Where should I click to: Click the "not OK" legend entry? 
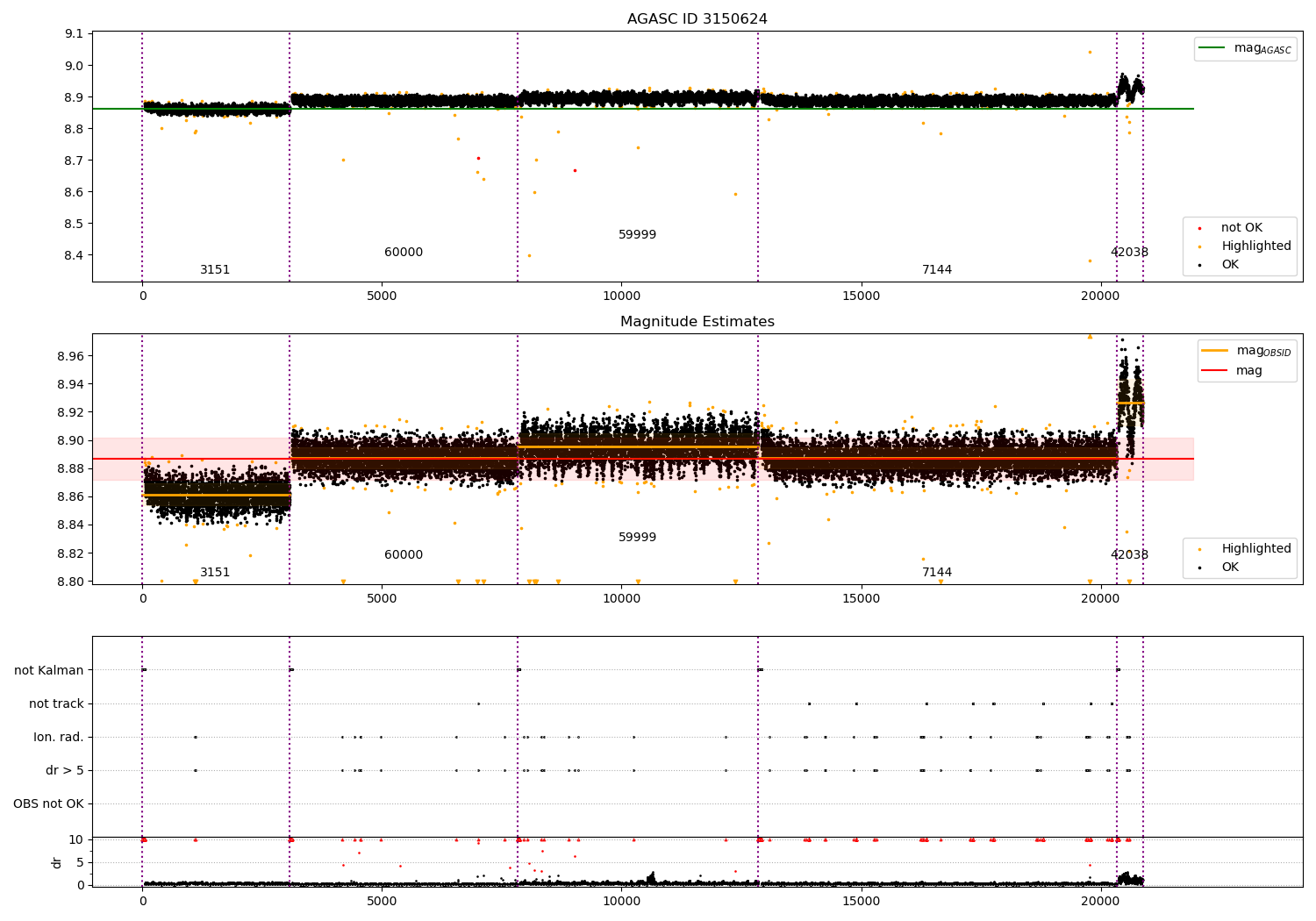click(x=1241, y=228)
